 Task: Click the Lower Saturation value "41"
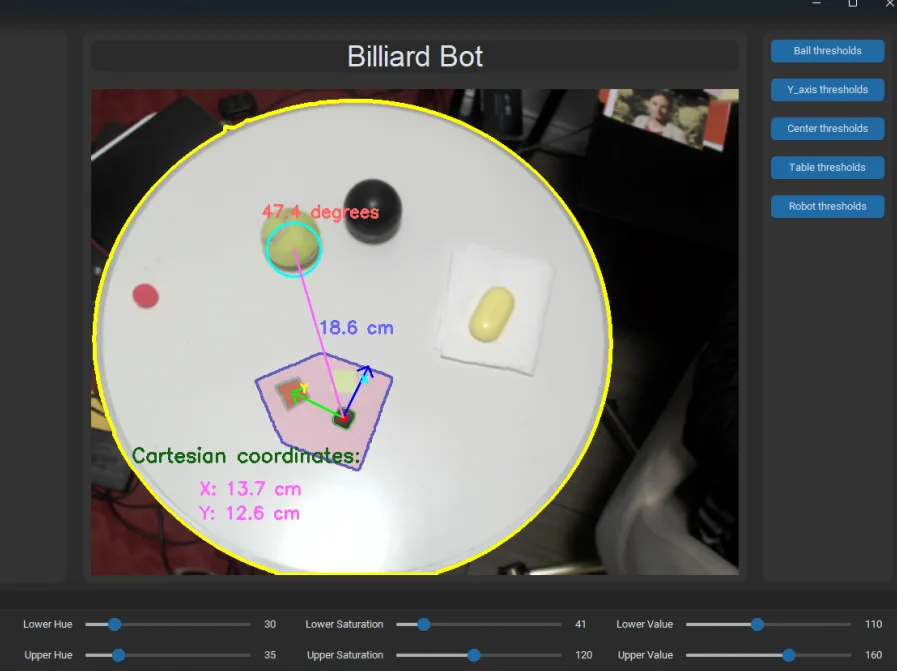[580, 624]
